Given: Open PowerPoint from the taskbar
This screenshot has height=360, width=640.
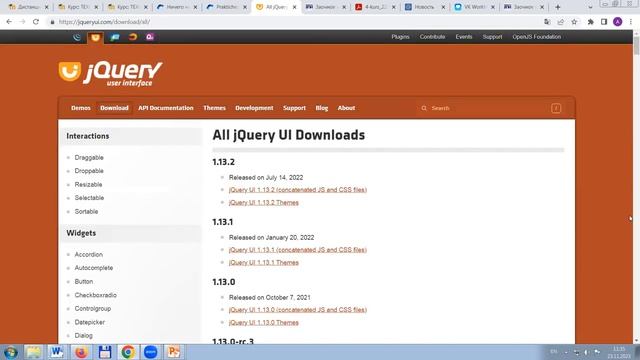Looking at the screenshot, I should tap(174, 352).
